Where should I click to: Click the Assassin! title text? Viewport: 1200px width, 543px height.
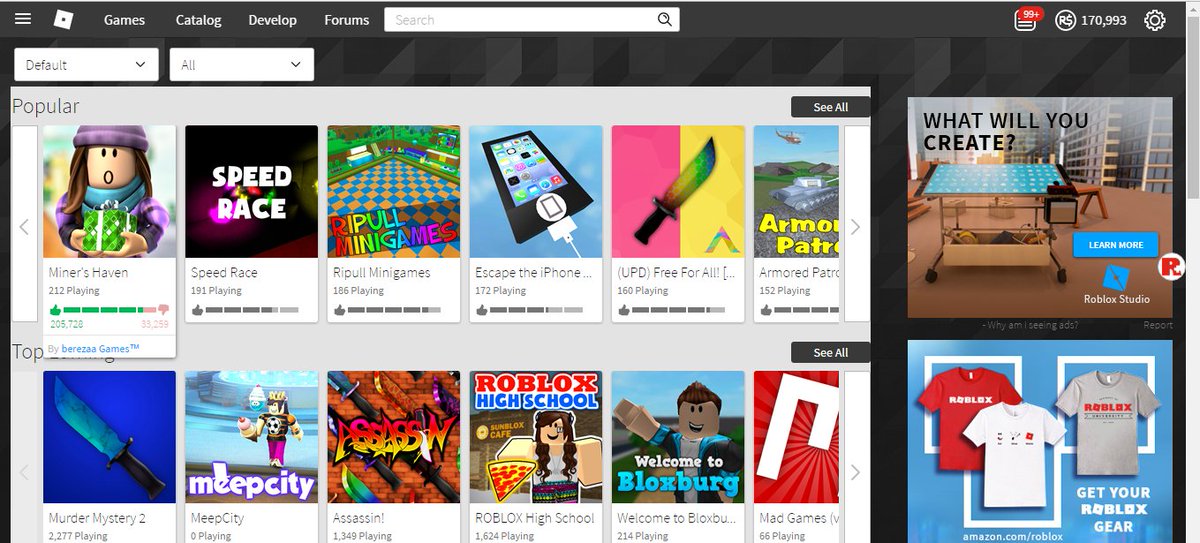coord(361,518)
